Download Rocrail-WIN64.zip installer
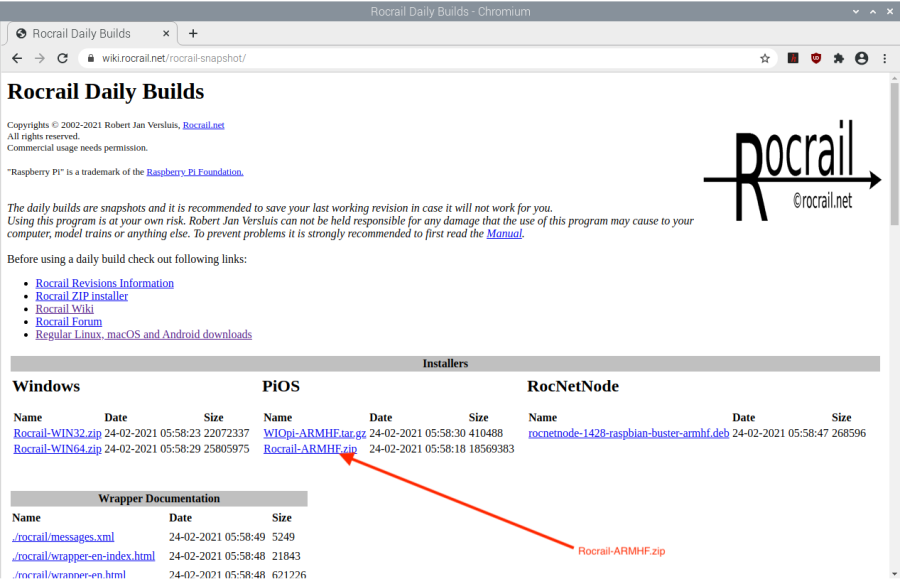900x579 pixels. (x=57, y=449)
